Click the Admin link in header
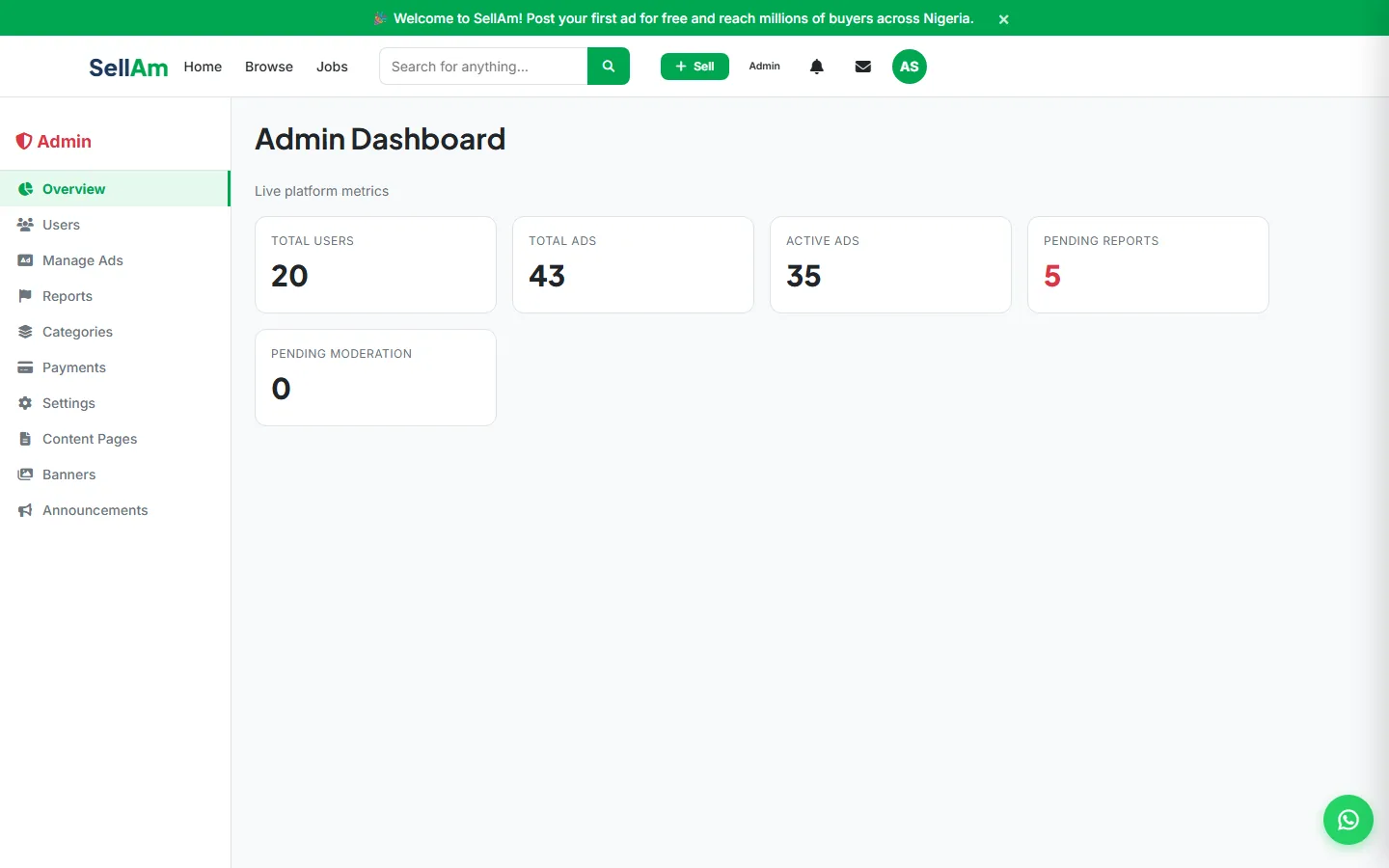This screenshot has height=868, width=1389. pyautogui.click(x=765, y=67)
